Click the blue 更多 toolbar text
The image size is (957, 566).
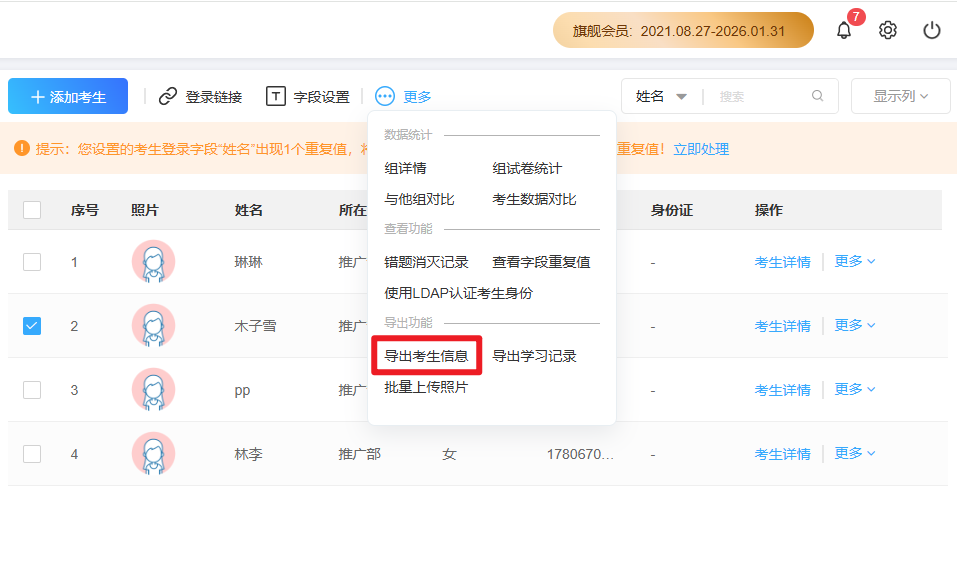pos(417,96)
